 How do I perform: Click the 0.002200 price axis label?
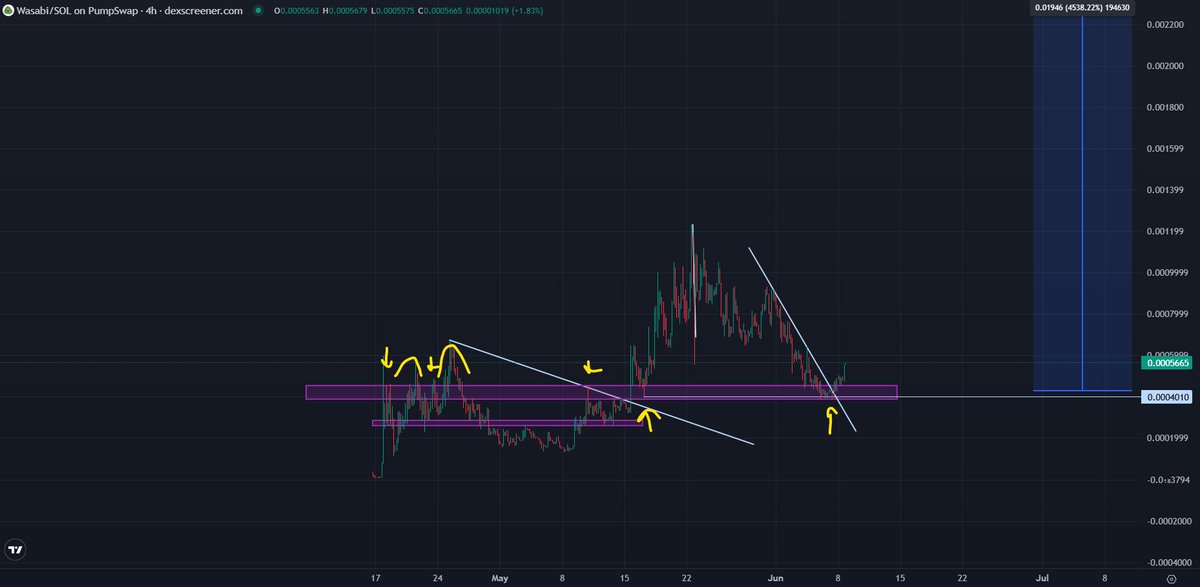(x=1165, y=25)
